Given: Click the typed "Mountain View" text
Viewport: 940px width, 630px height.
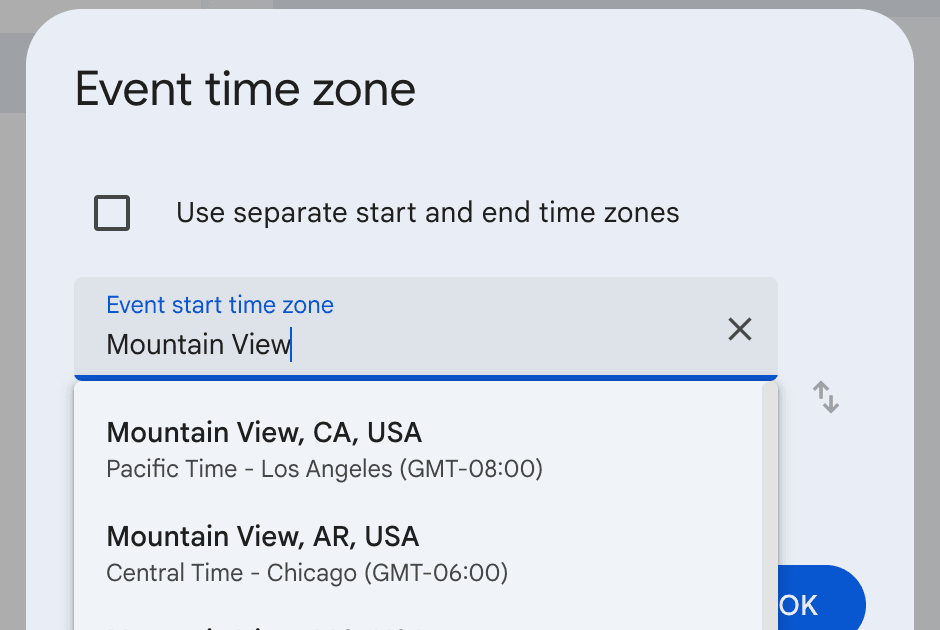Looking at the screenshot, I should coord(198,345).
